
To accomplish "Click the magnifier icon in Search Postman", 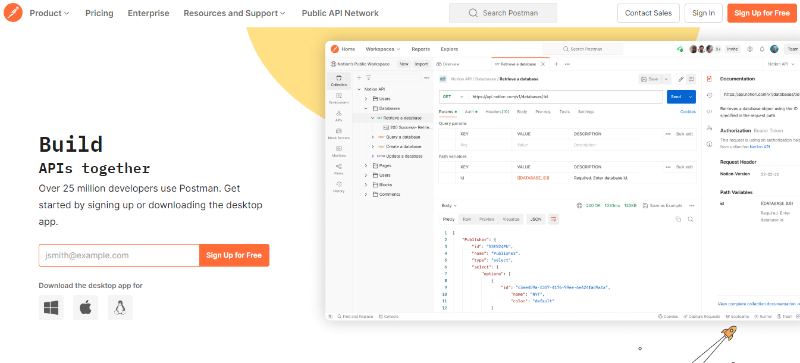I will [473, 13].
